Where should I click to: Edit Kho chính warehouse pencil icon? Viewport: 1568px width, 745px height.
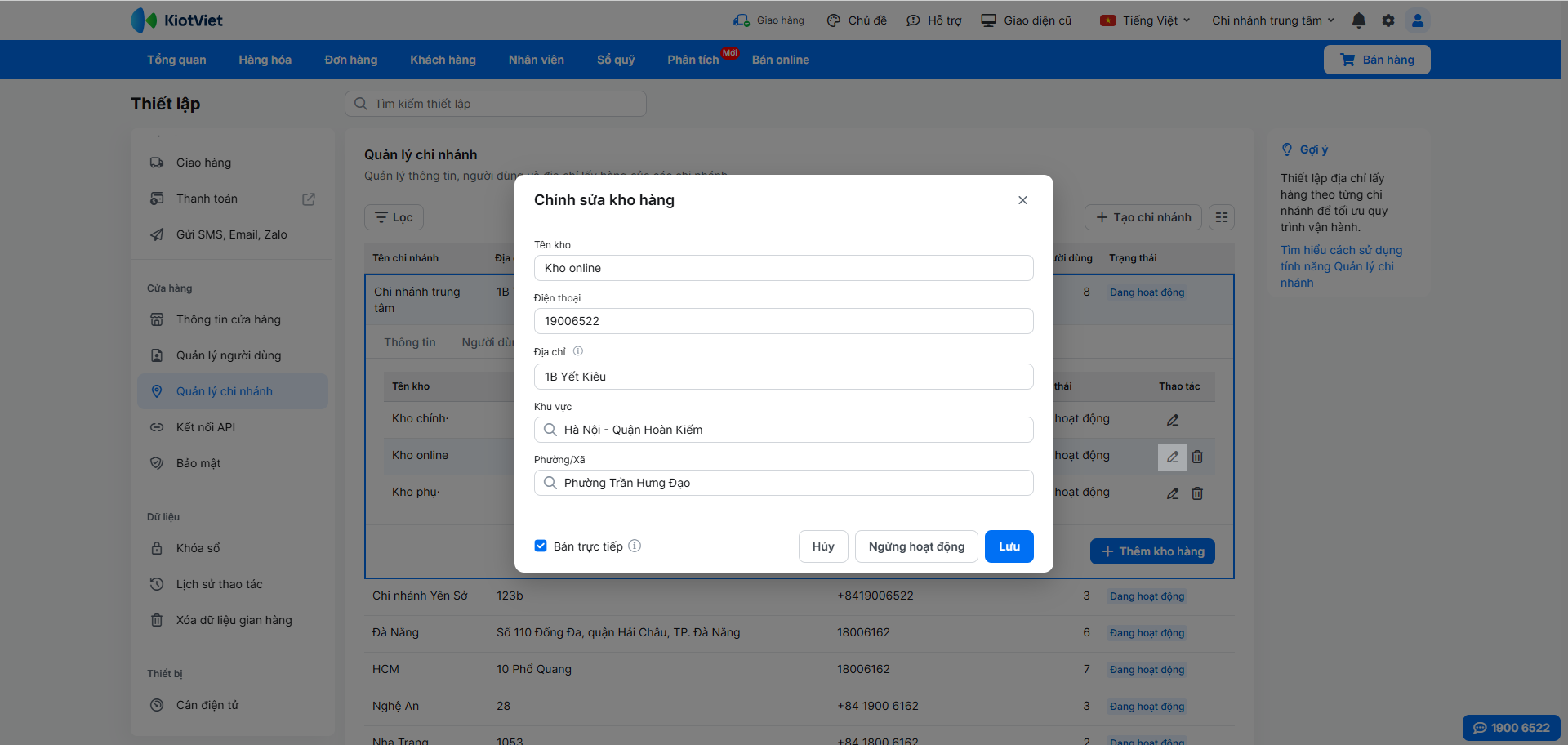point(1173,420)
